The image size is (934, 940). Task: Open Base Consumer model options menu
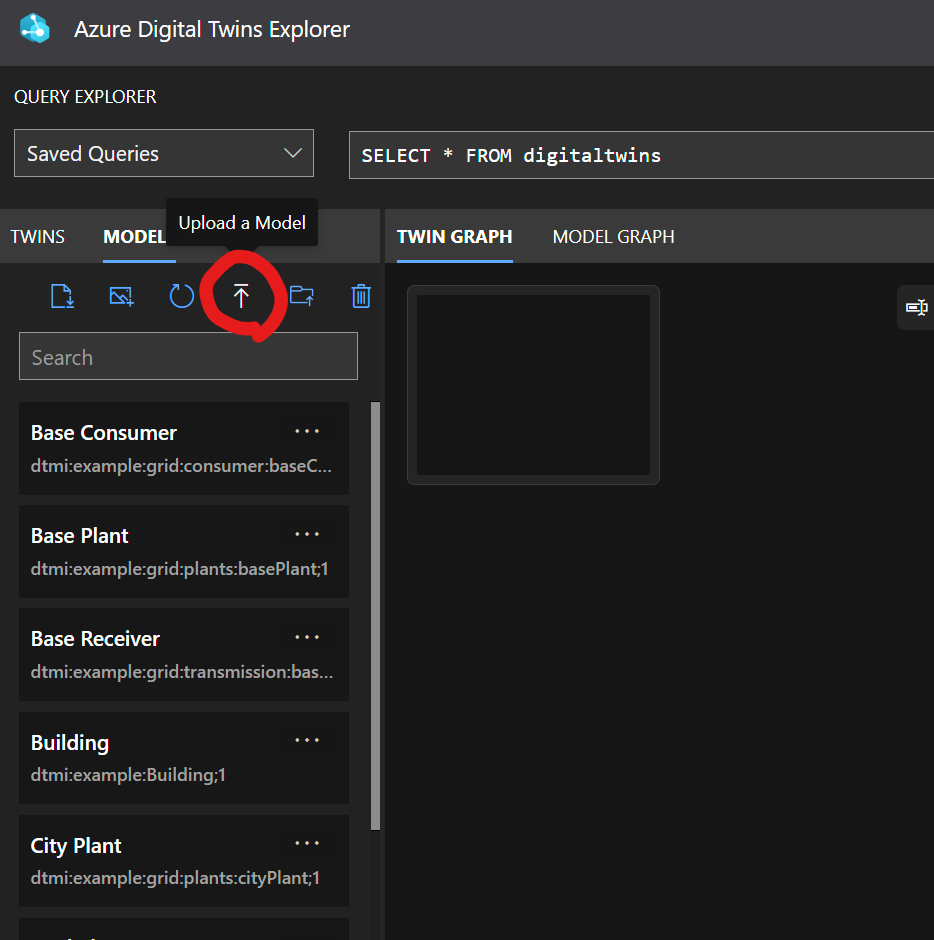coord(307,431)
